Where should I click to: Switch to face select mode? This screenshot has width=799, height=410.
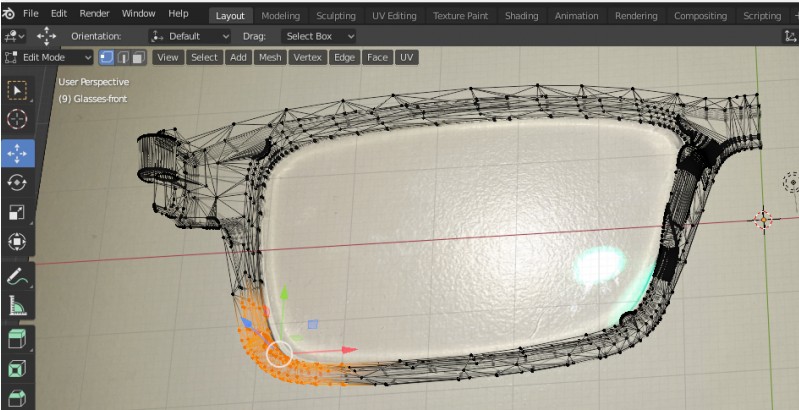[x=138, y=57]
